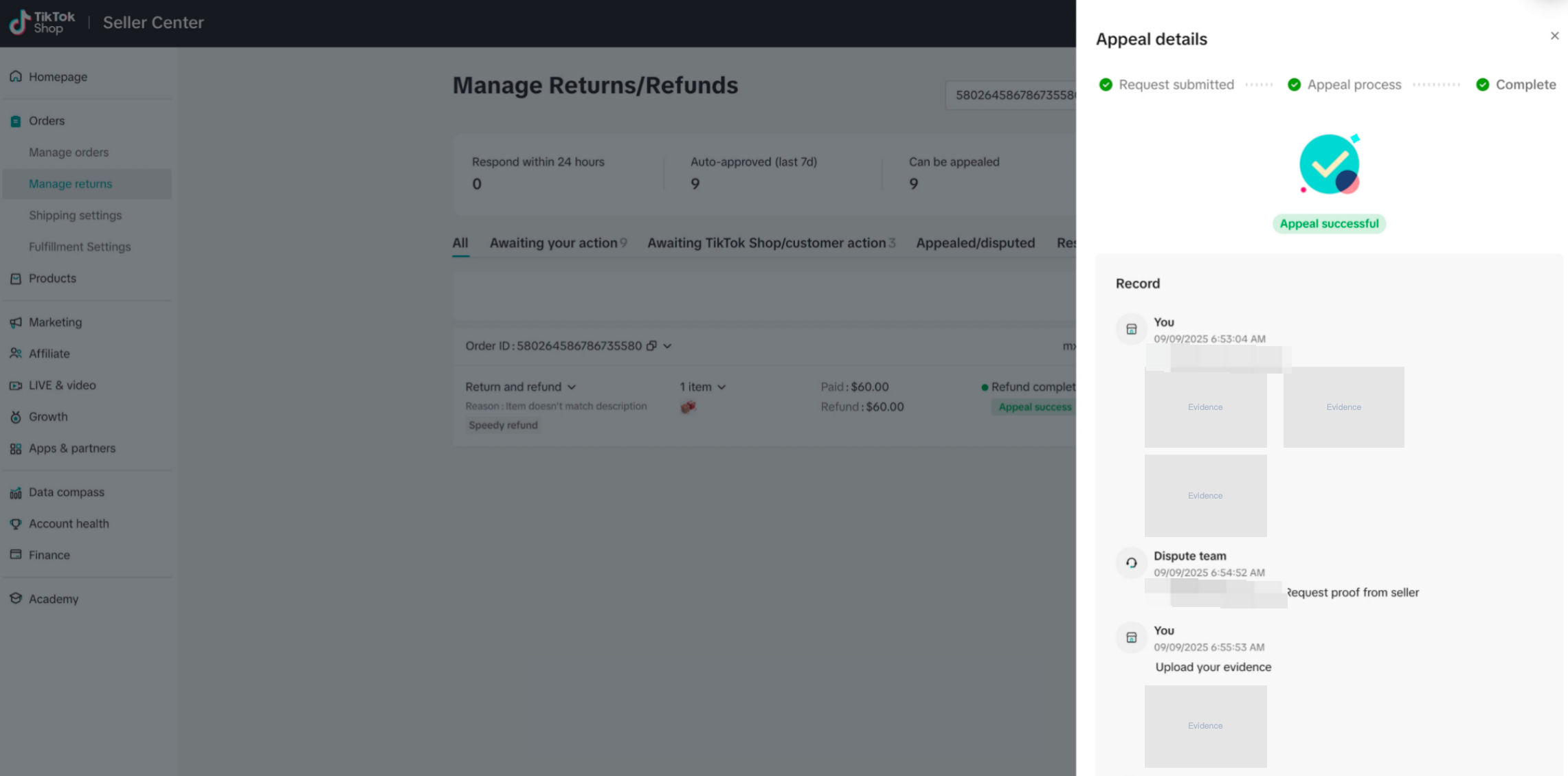Click the order search input field
The image size is (1568, 776).
(1010, 95)
